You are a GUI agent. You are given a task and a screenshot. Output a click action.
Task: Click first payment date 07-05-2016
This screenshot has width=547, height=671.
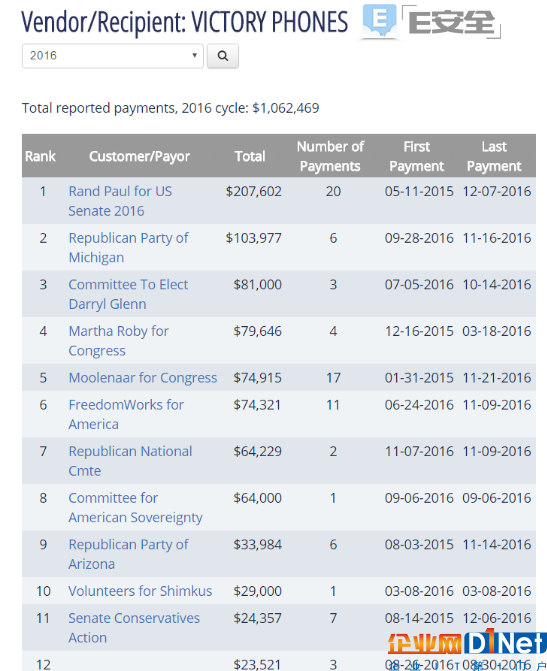[419, 285]
